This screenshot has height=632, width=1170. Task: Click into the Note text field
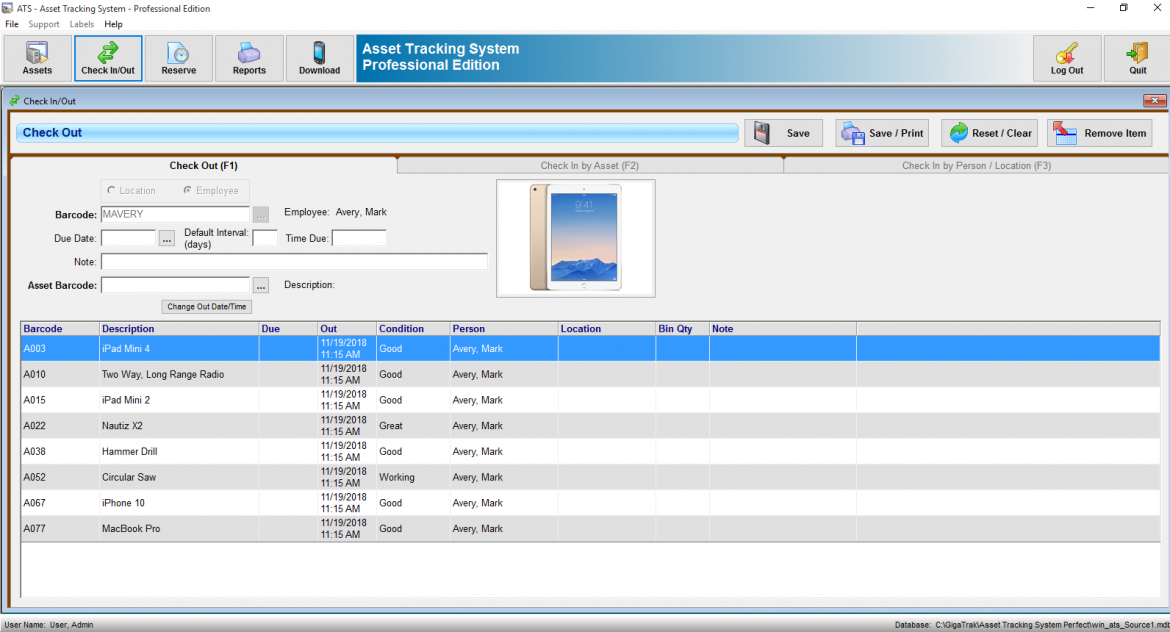[x=294, y=262]
